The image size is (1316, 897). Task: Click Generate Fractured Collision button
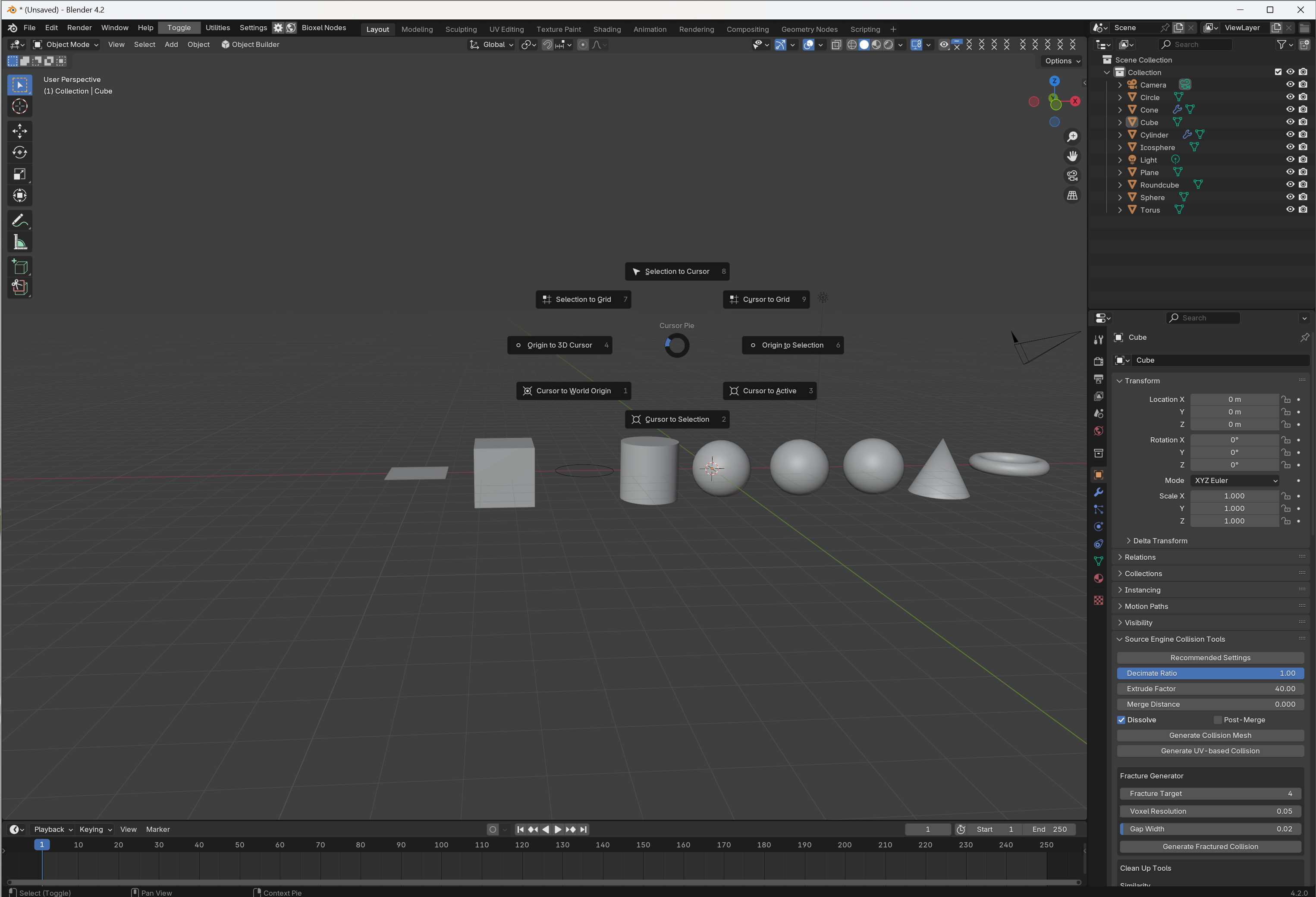pos(1211,846)
